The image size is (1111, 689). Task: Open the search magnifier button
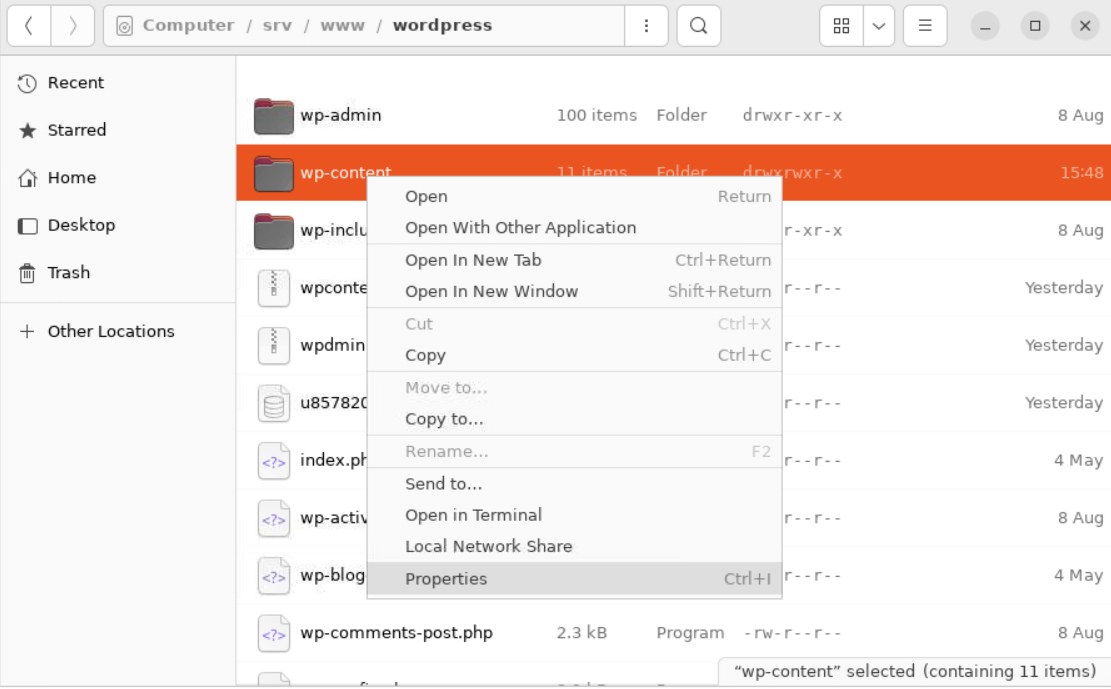(699, 26)
